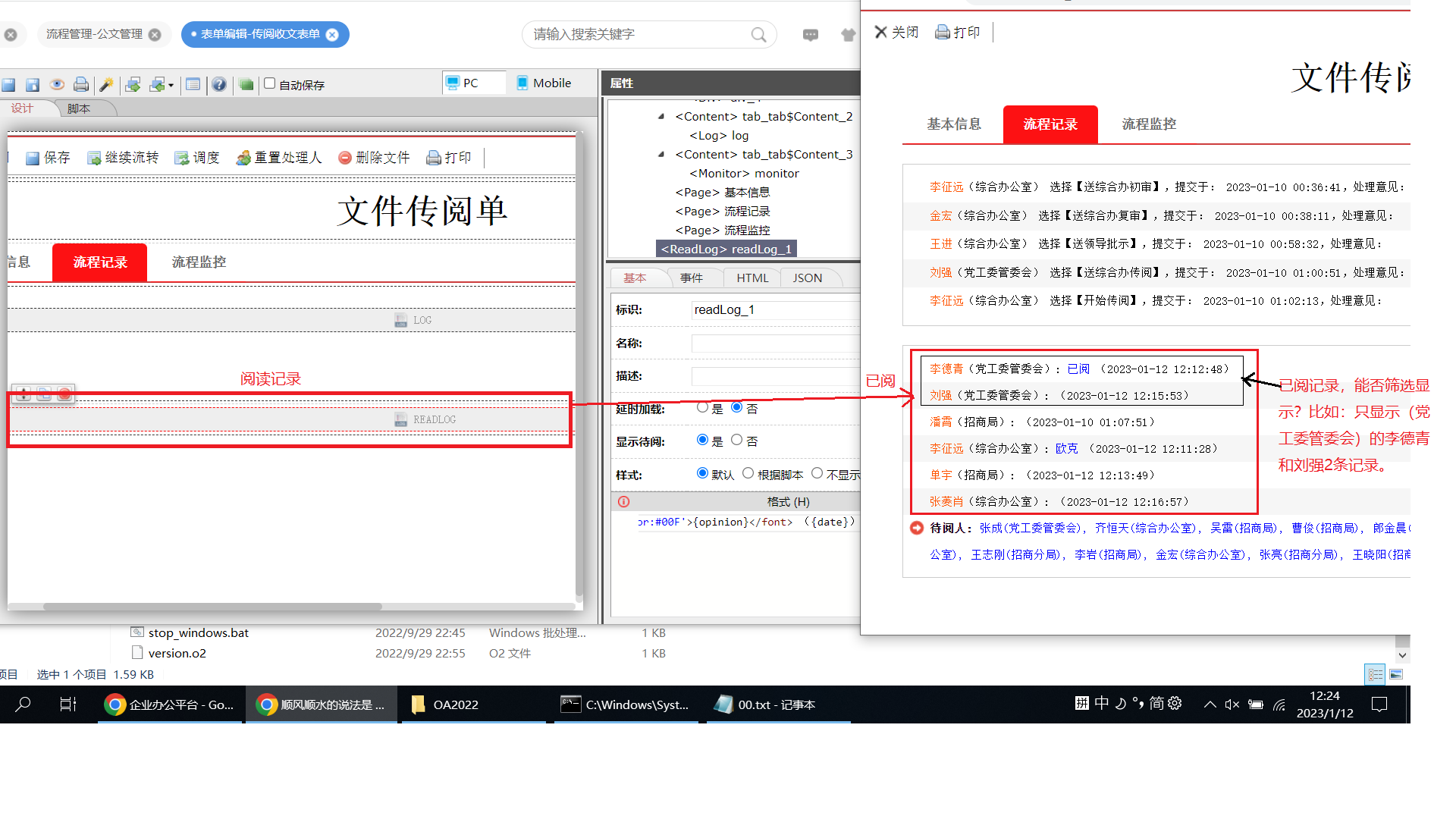Enable the 自动保存 checkbox
The width and height of the screenshot is (1456, 819).
click(x=269, y=83)
